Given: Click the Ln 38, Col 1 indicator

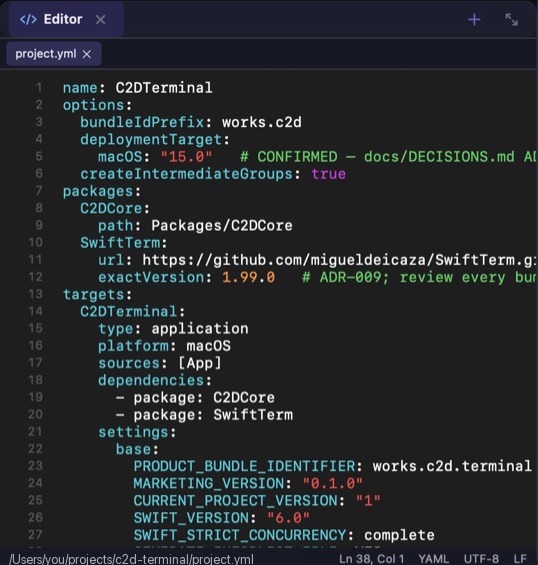Looking at the screenshot, I should [372, 559].
